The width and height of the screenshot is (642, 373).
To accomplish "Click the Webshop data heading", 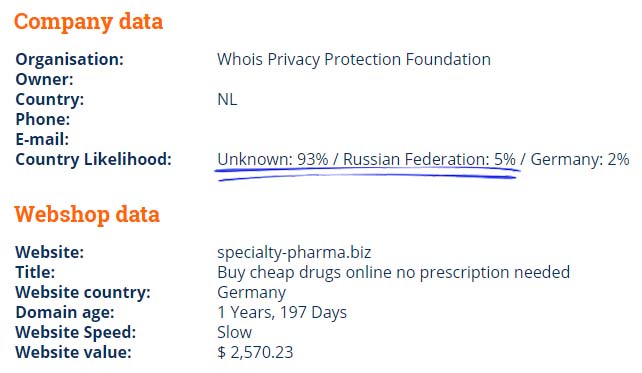I will click(x=87, y=214).
